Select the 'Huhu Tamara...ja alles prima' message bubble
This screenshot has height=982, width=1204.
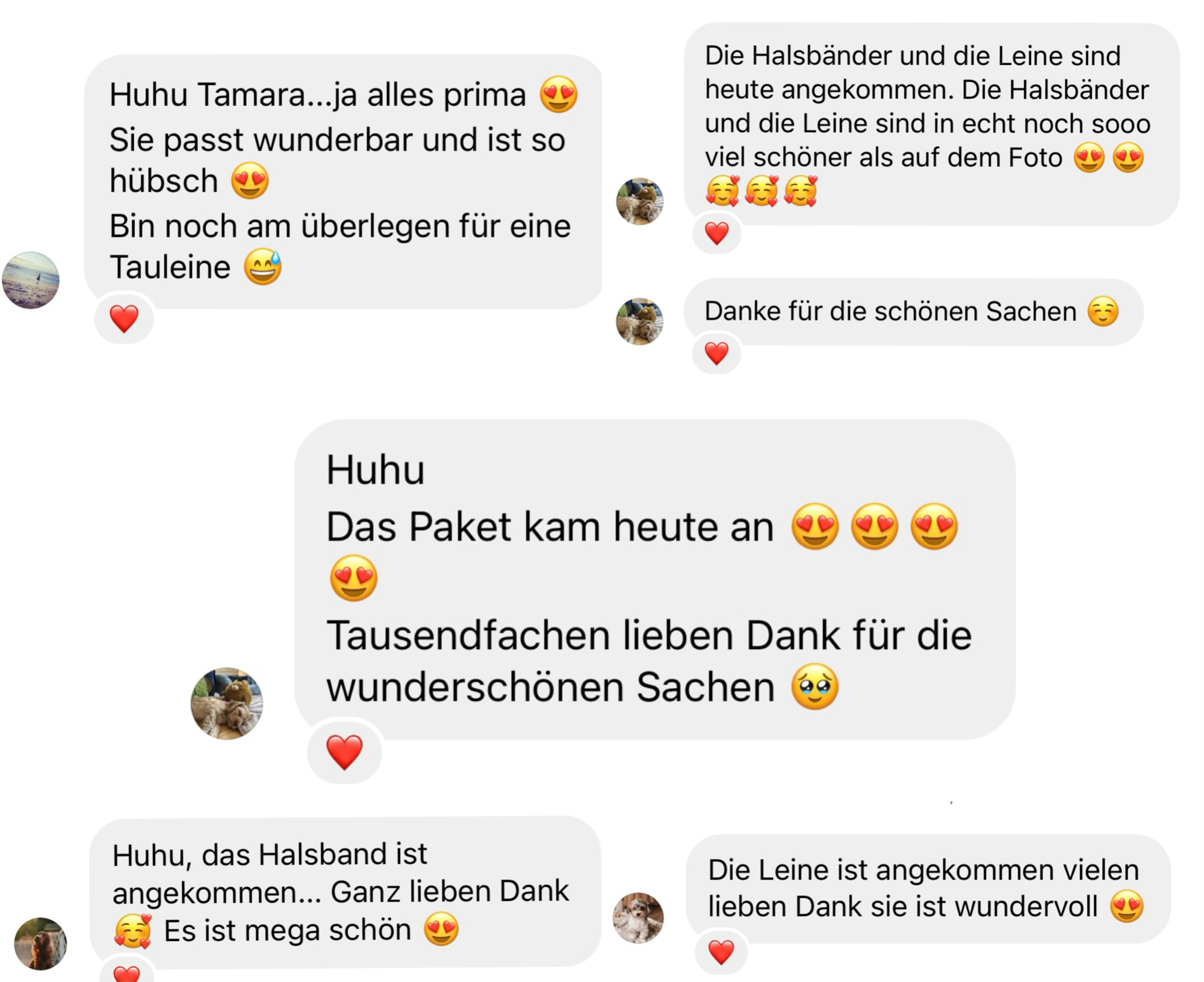click(x=343, y=182)
